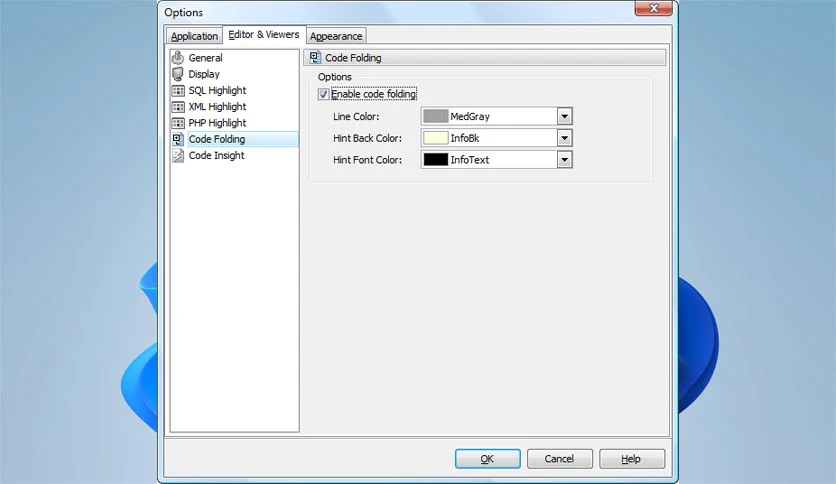
Task: Select Code Folding in the list
Action: coord(216,139)
